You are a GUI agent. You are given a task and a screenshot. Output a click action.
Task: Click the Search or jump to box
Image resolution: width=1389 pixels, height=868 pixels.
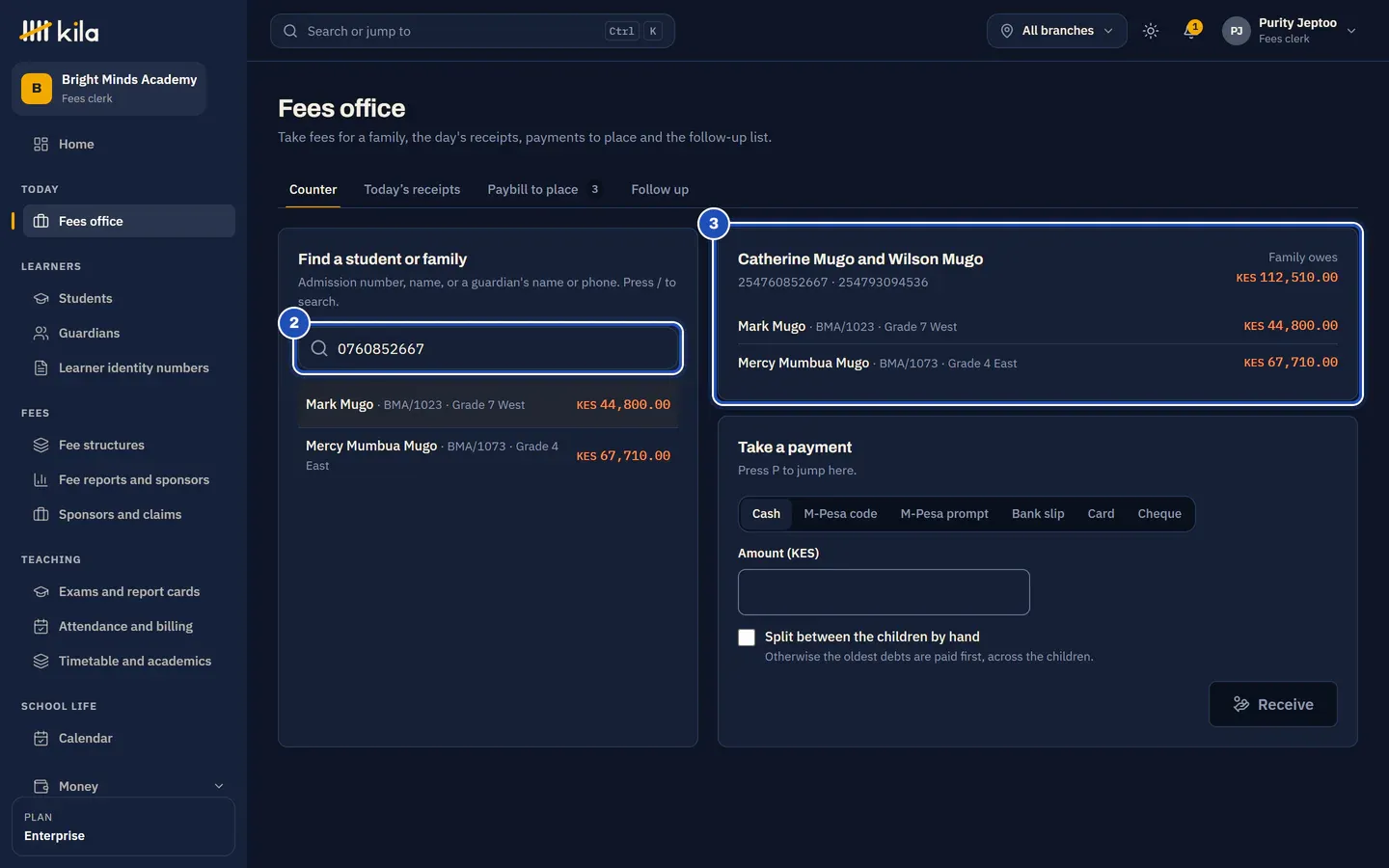[x=473, y=31]
